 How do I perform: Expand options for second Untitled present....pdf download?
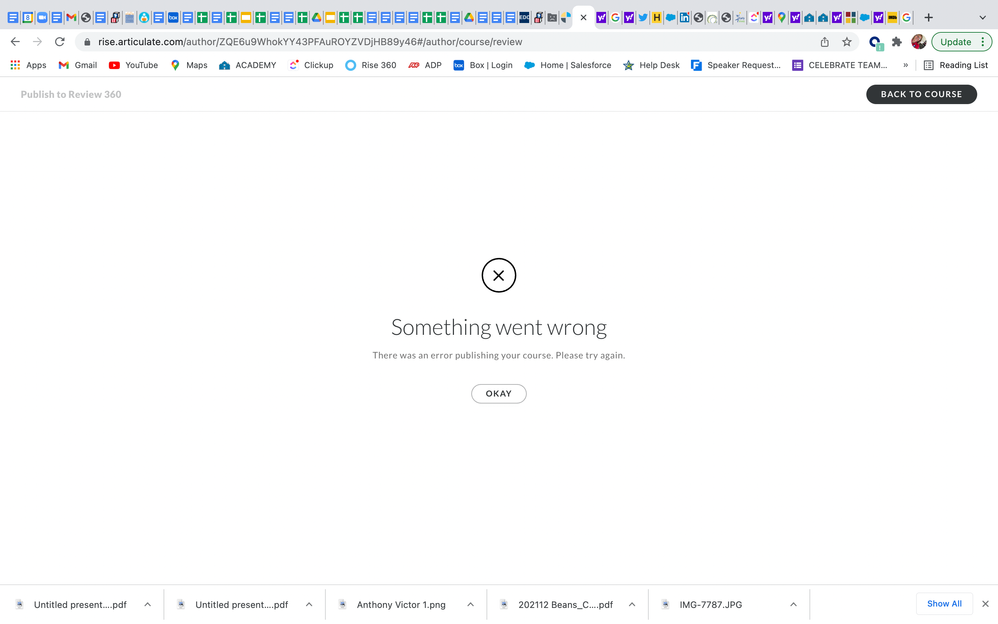[x=309, y=604]
